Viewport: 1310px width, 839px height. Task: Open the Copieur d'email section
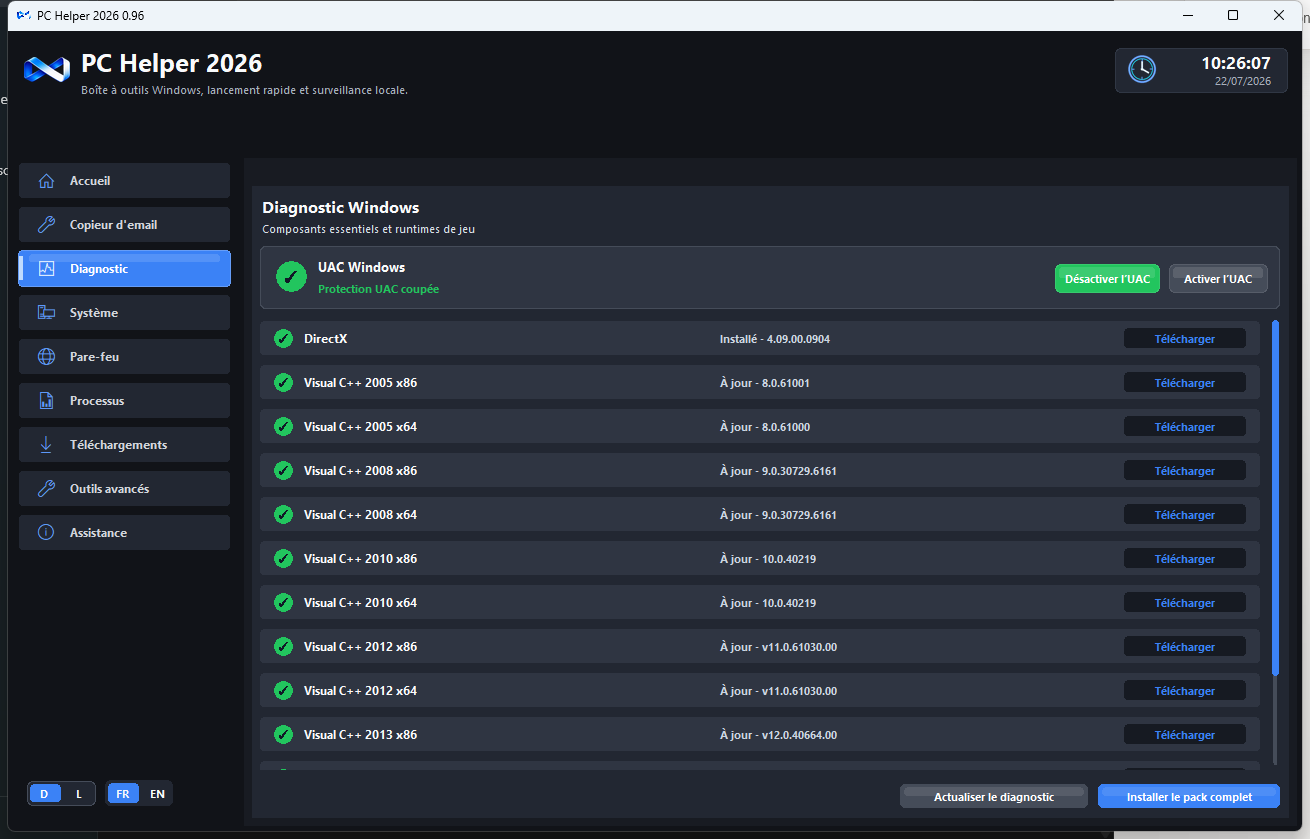[124, 225]
